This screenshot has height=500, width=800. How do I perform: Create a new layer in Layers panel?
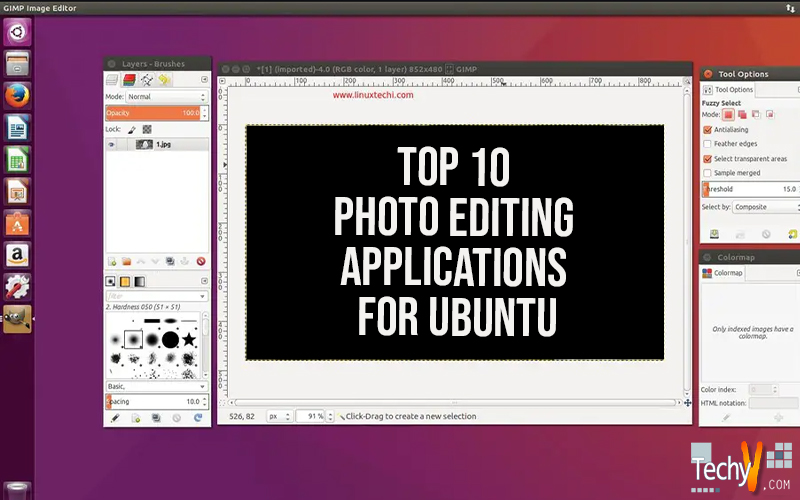(113, 261)
